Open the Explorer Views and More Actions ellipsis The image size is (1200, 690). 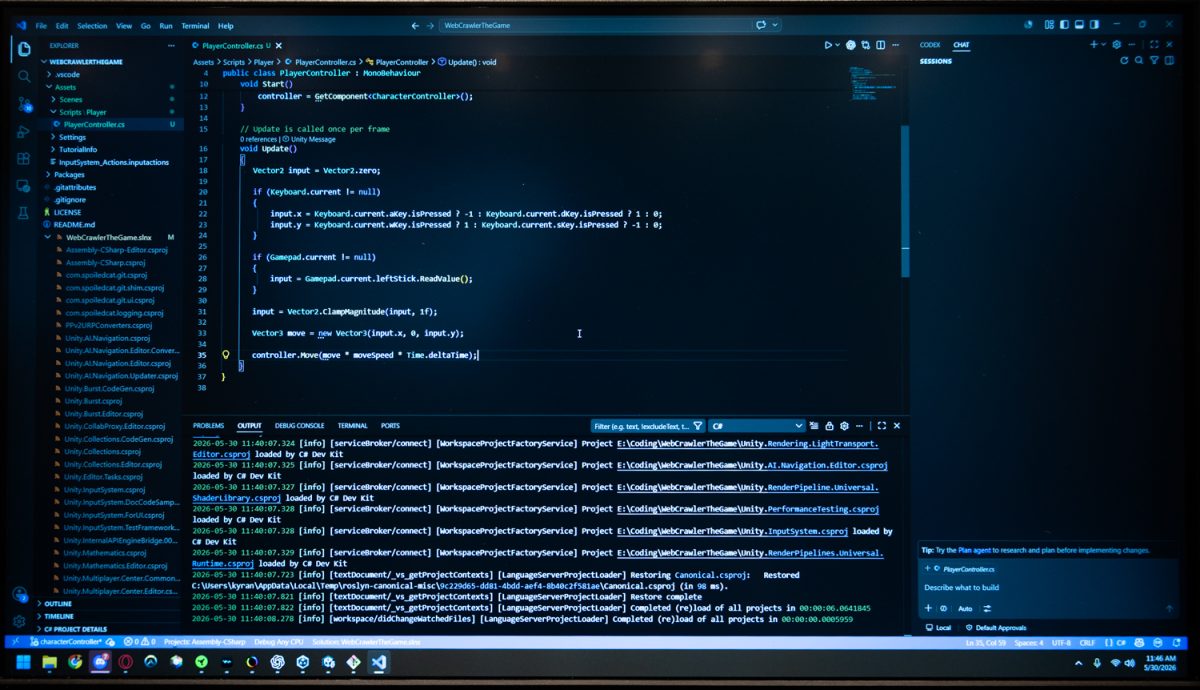tap(171, 46)
